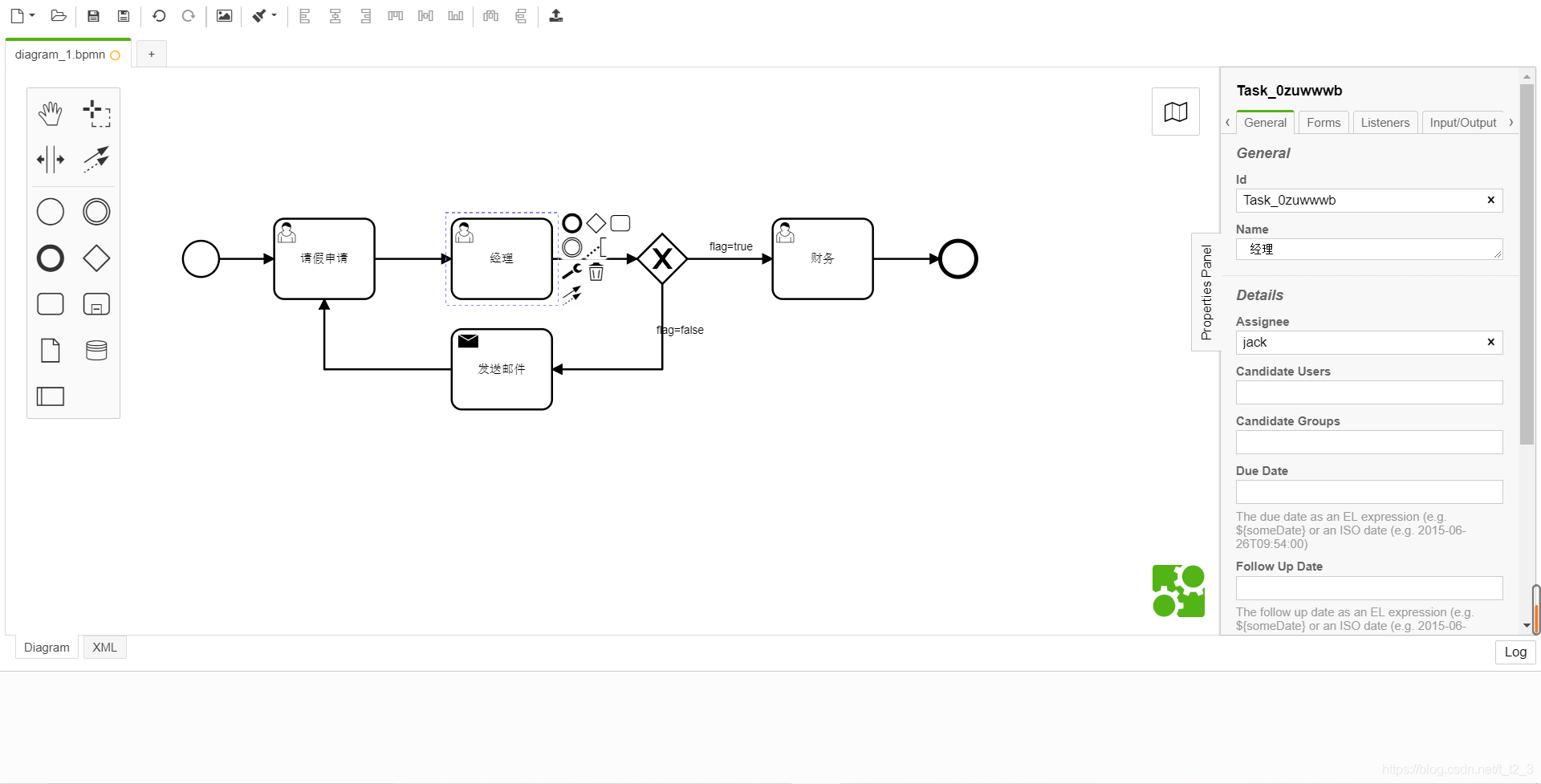1541x784 pixels.
Task: Create data store reference from palette
Action: pyautogui.click(x=96, y=351)
